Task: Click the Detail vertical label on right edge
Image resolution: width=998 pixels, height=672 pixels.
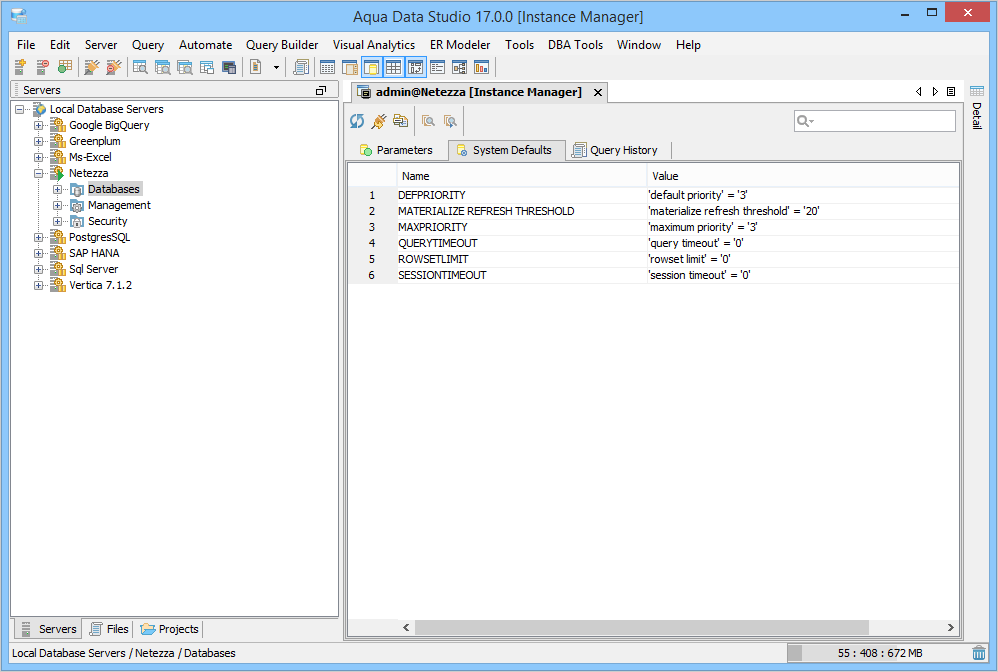Action: coord(977,116)
